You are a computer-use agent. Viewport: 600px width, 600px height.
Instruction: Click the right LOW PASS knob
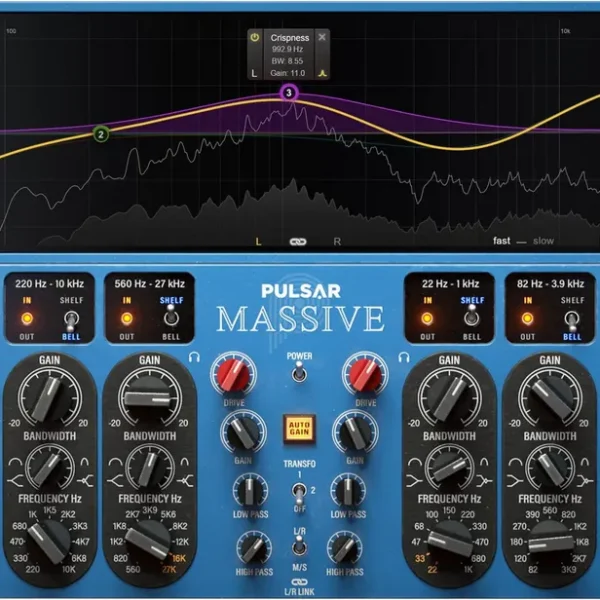(348, 491)
